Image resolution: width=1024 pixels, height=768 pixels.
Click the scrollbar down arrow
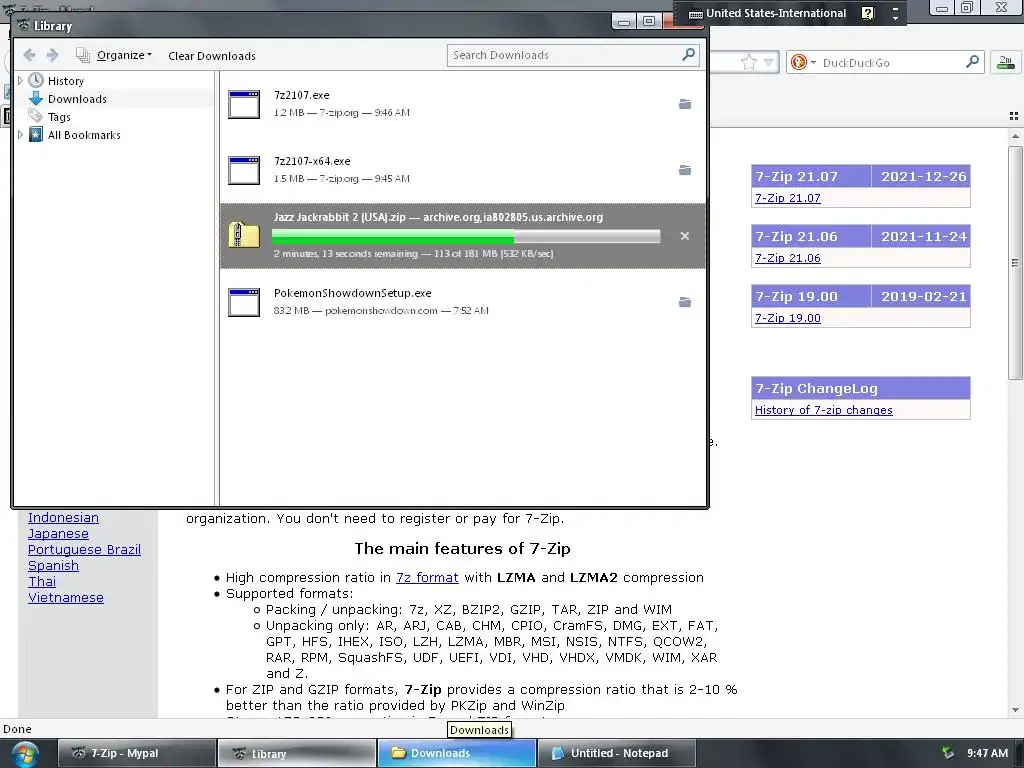click(x=1015, y=710)
